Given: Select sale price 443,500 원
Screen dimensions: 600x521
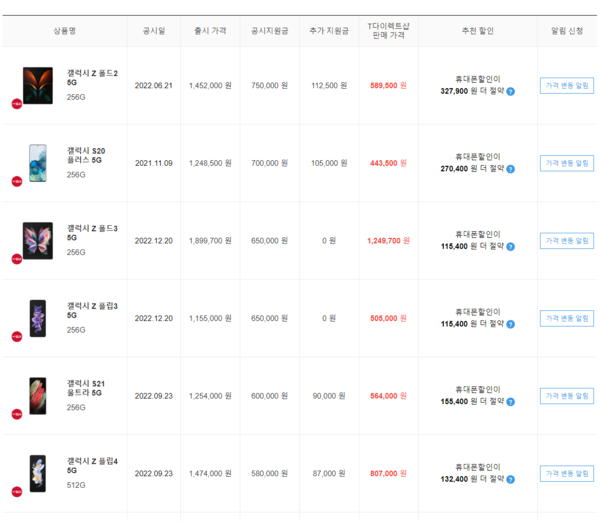Looking at the screenshot, I should tap(388, 163).
